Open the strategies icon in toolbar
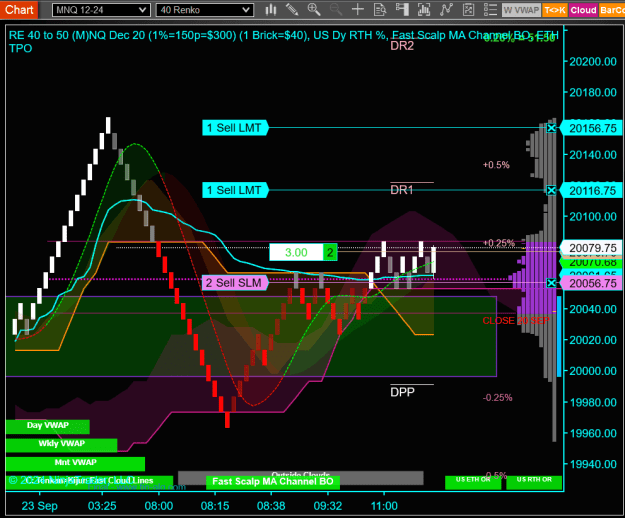 click(468, 10)
